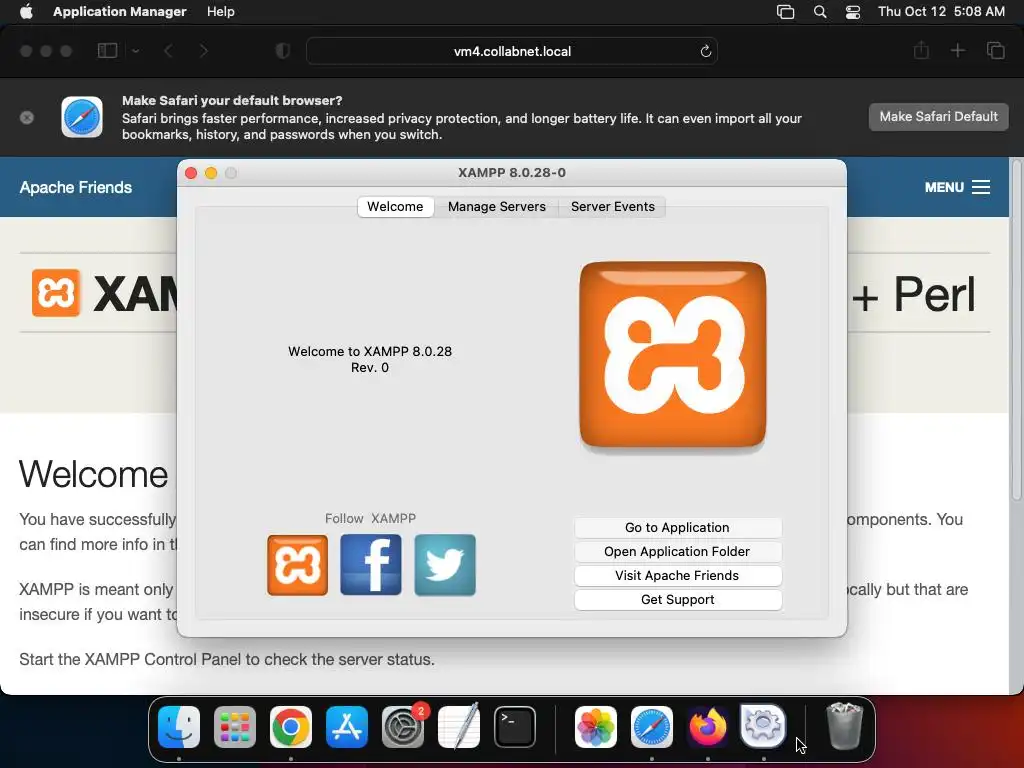Open App Store from the Dock
Image resolution: width=1024 pixels, height=768 pixels.
point(347,727)
